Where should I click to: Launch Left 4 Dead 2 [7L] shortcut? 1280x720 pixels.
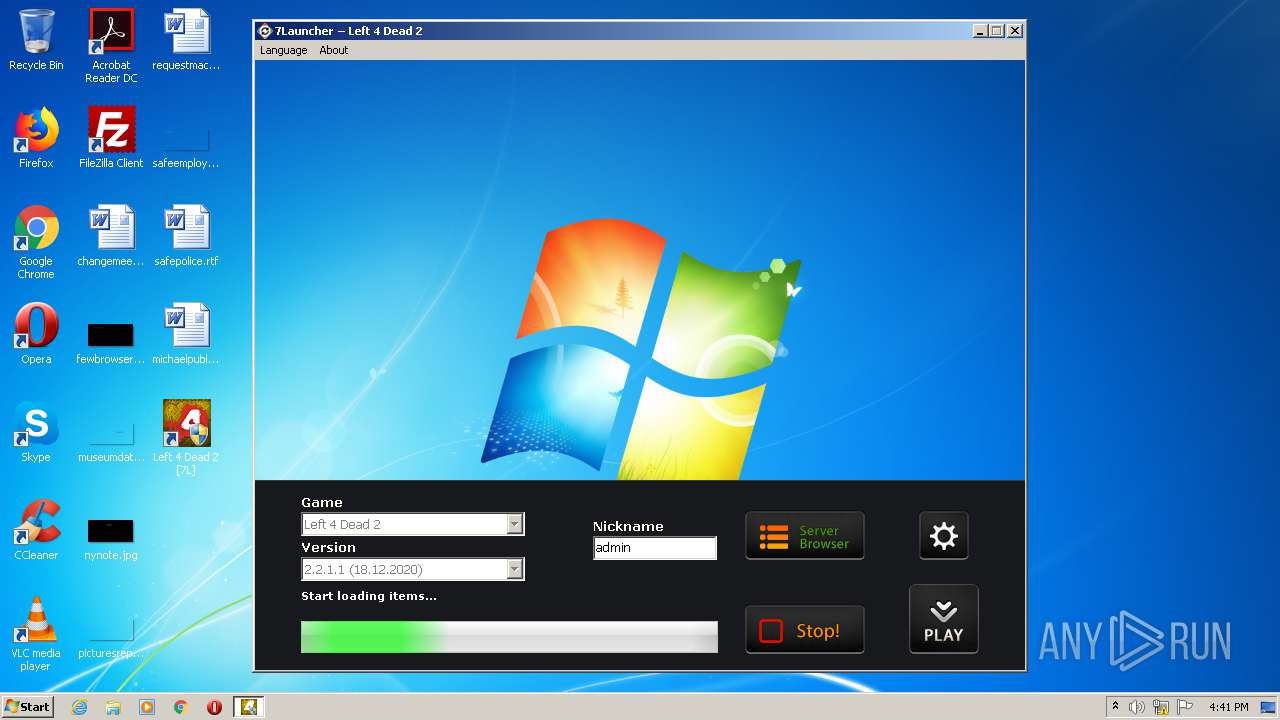click(x=186, y=438)
